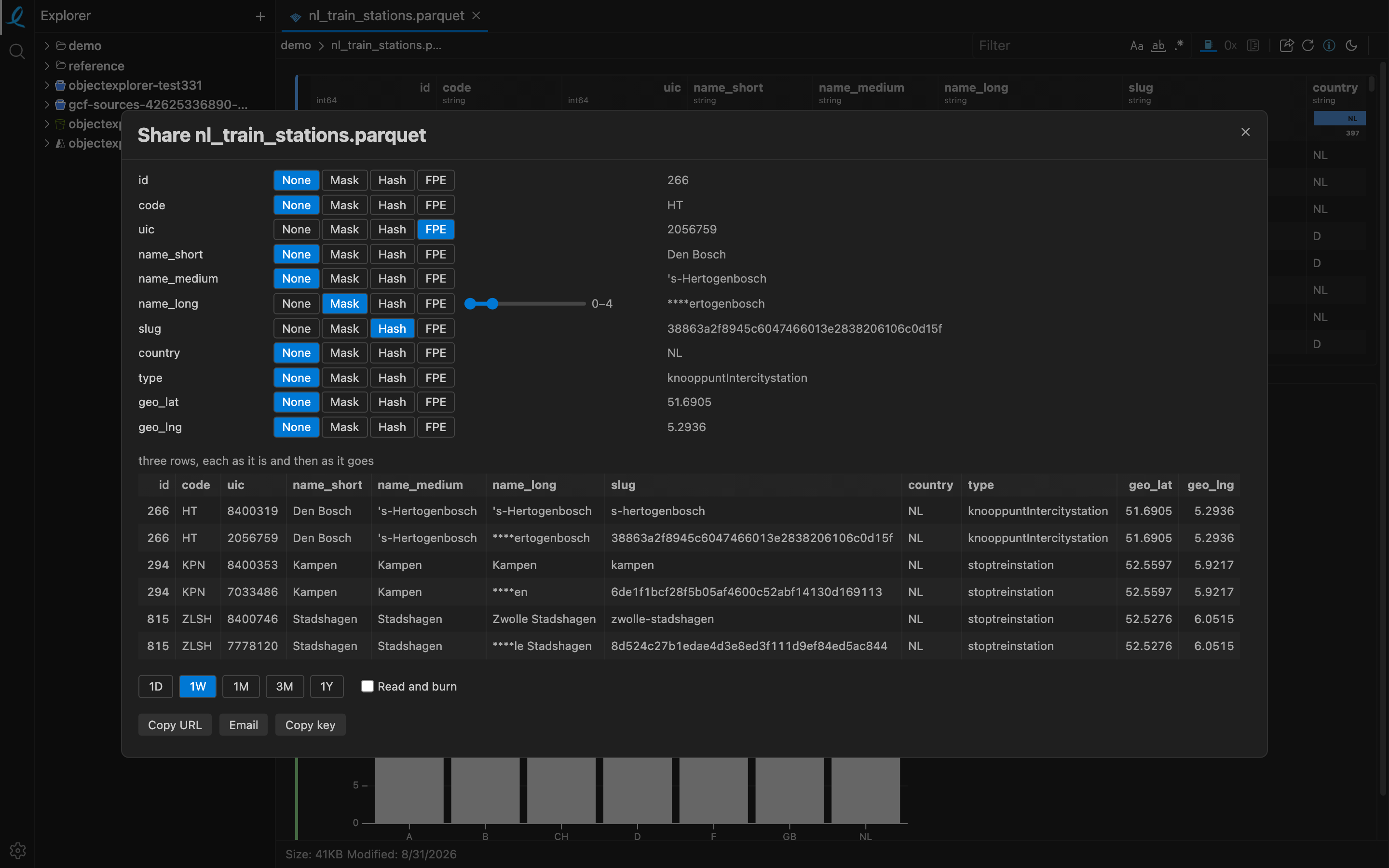Click the name_long mask slider right handle
Viewport: 1389px width, 868px height.
492,304
